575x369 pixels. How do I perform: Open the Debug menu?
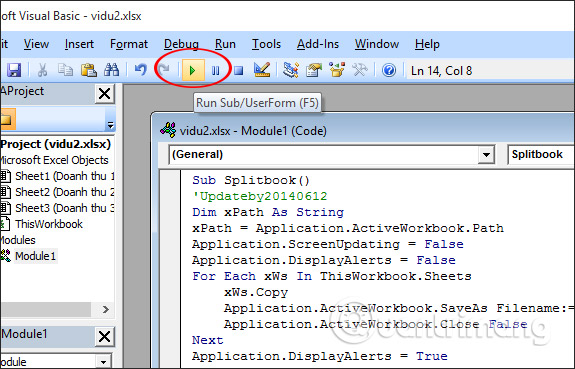click(181, 44)
